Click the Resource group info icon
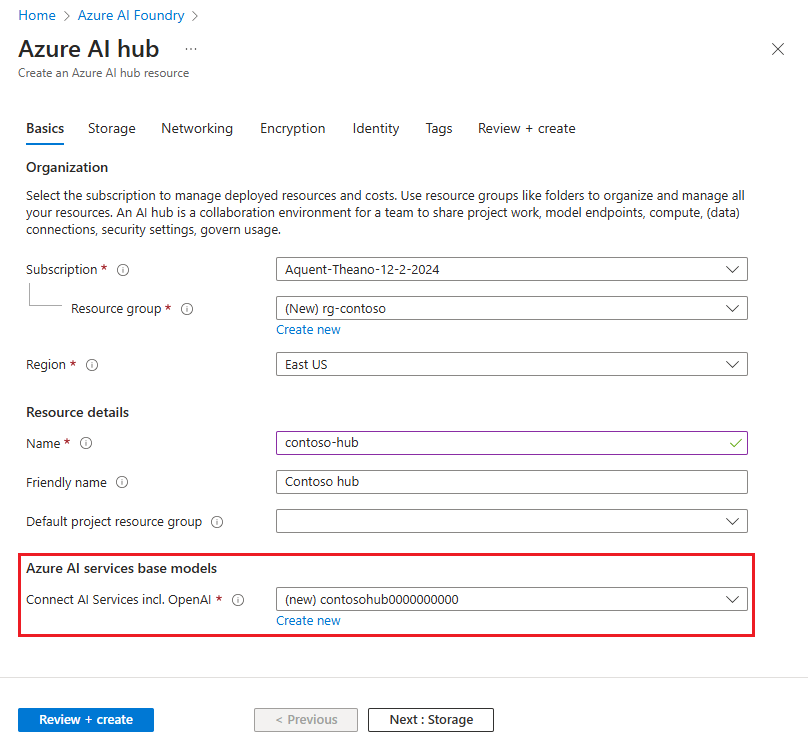808x745 pixels. [187, 309]
